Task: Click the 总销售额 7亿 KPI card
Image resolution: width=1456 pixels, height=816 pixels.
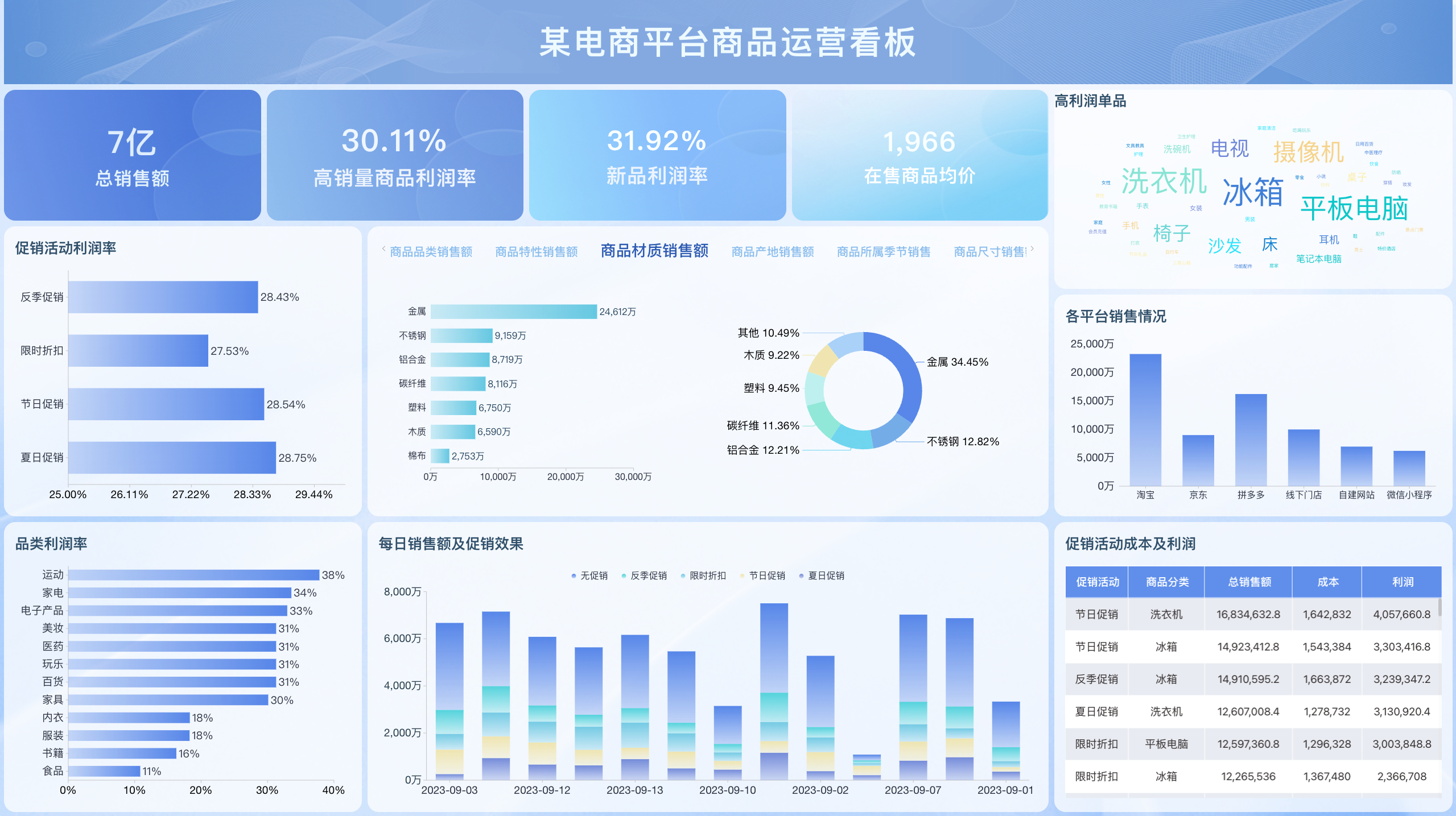Action: [x=132, y=155]
